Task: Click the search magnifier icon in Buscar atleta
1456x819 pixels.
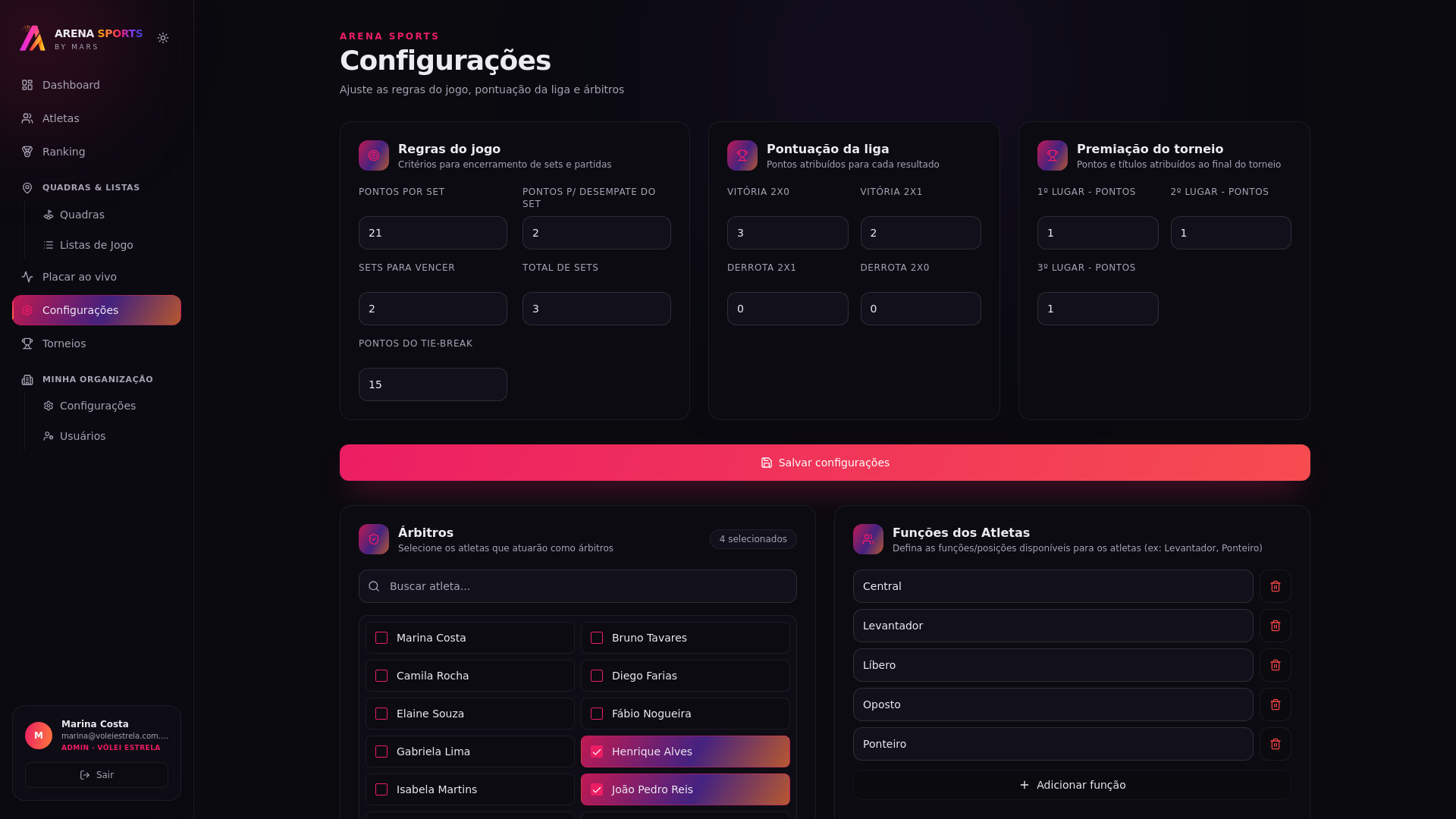Action: [374, 586]
